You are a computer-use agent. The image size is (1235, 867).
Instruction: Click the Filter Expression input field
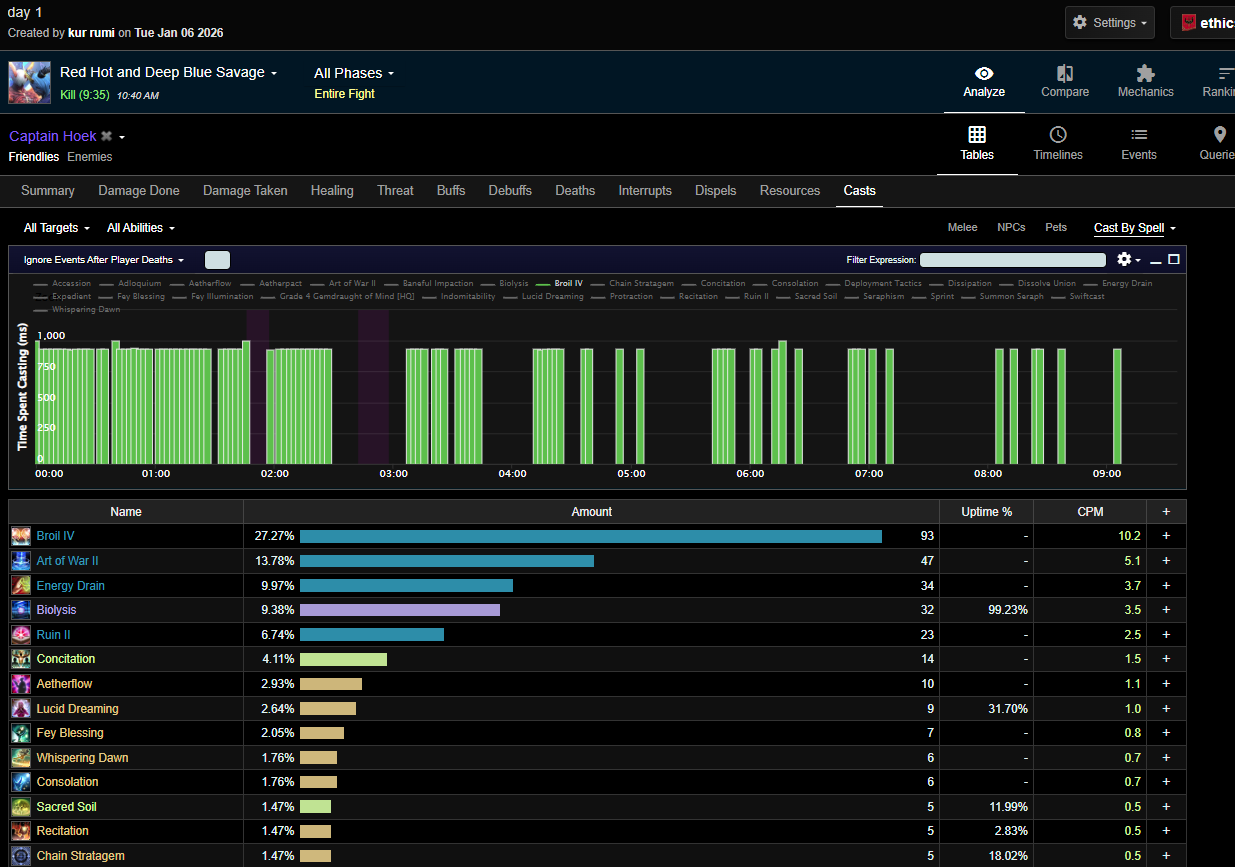click(x=1012, y=260)
